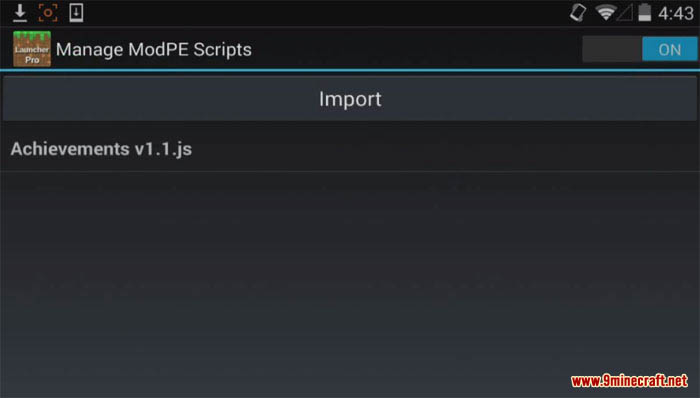Tap the dark side of the ModPE switch
The width and height of the screenshot is (700, 398).
[x=612, y=49]
